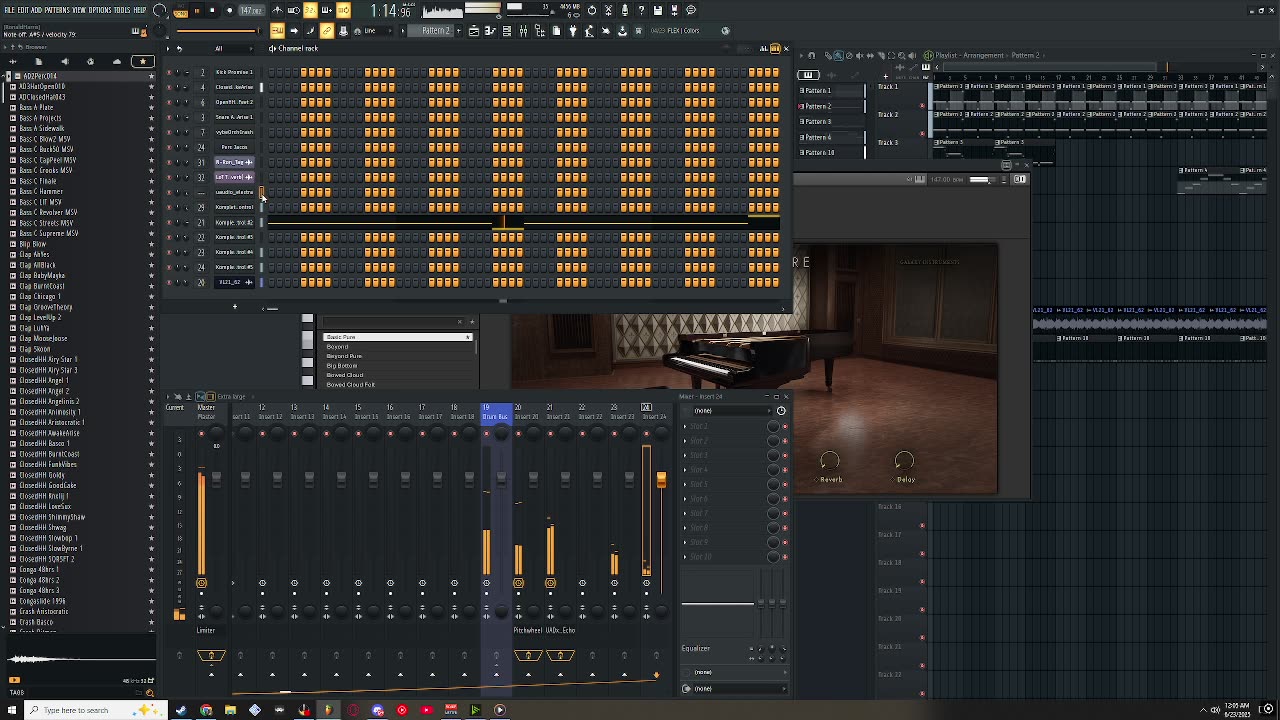Screen dimensions: 1280x720
Task: Open the PATTERNS menu
Action: pyautogui.click(x=58, y=10)
